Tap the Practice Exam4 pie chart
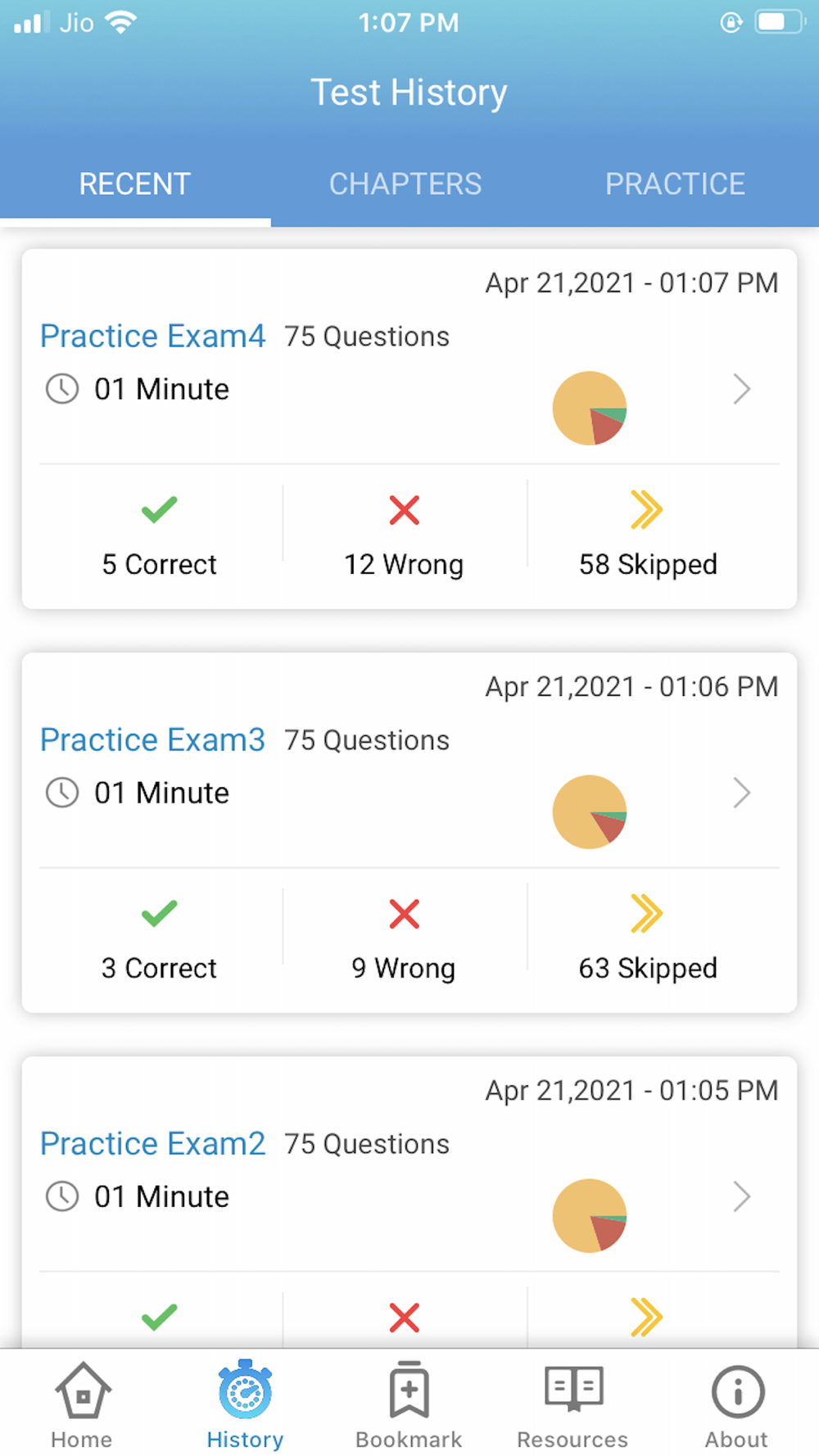The height and width of the screenshot is (1456, 819). [x=590, y=408]
